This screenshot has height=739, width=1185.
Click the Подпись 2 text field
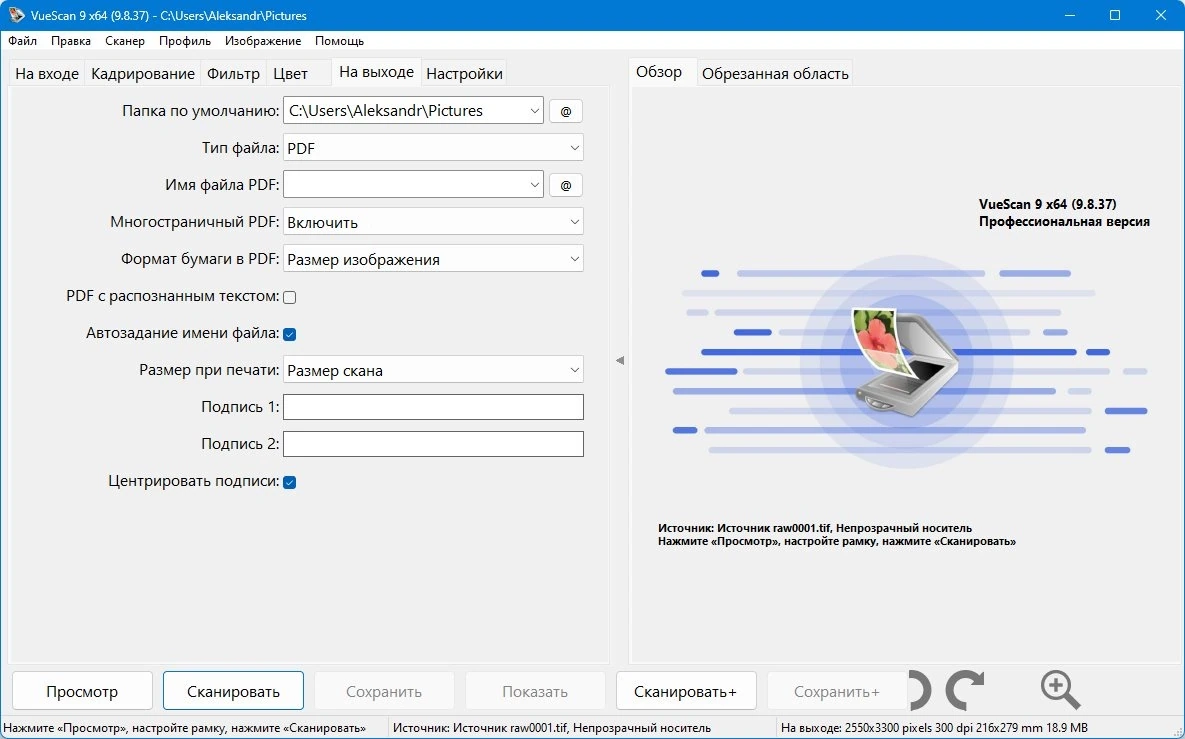[x=433, y=444]
